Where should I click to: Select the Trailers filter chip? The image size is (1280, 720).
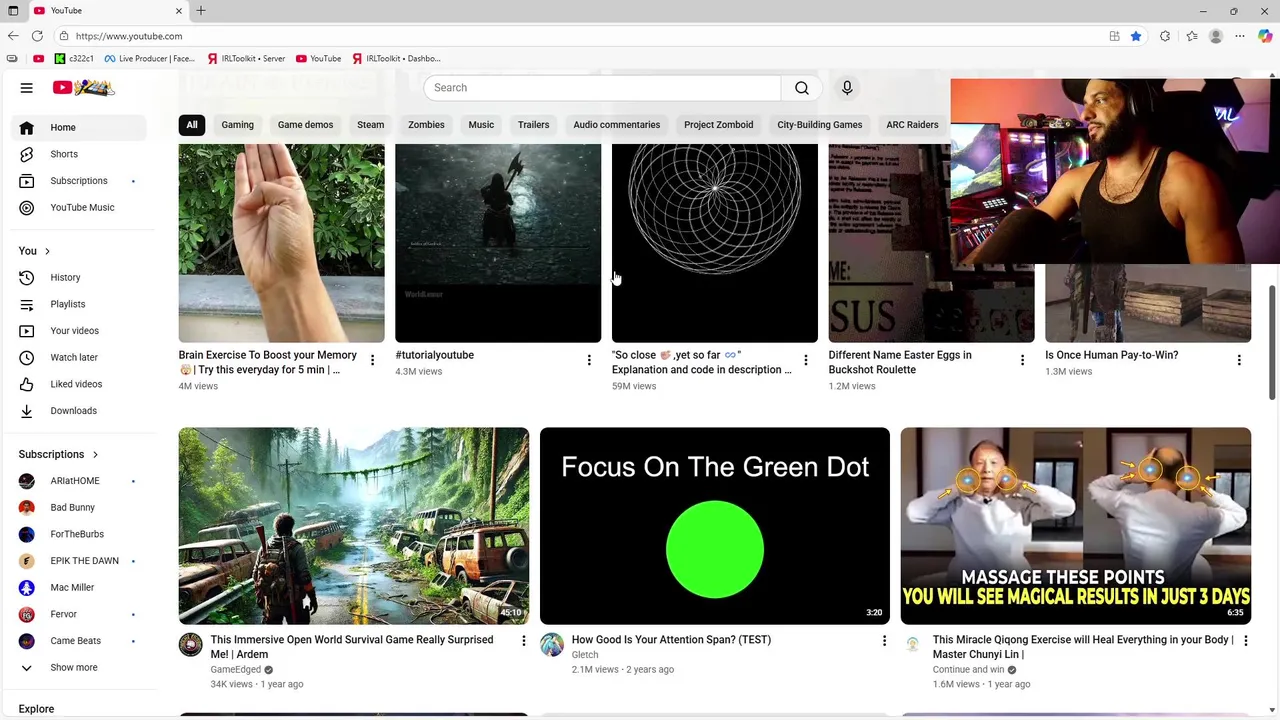(533, 125)
